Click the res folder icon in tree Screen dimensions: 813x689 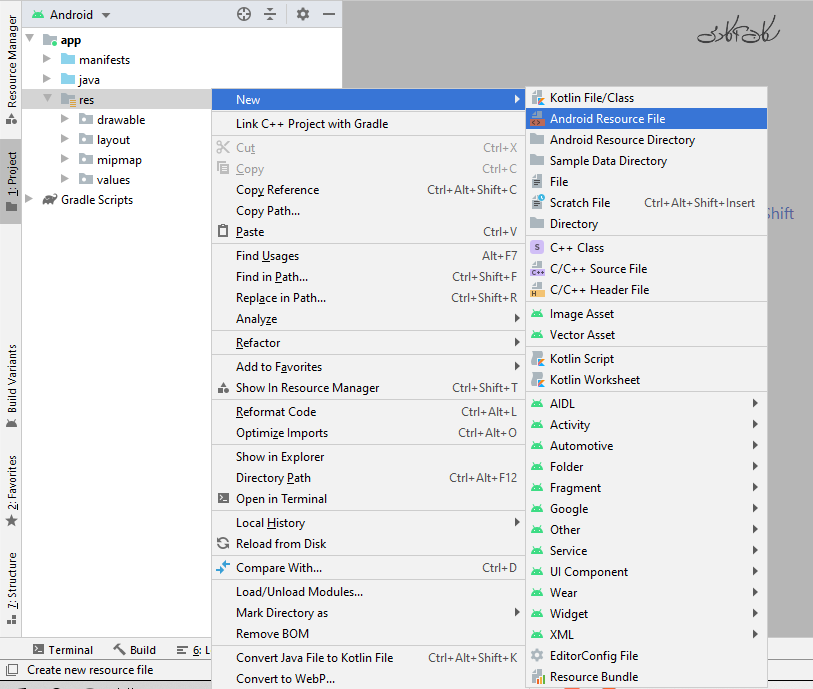pos(68,100)
